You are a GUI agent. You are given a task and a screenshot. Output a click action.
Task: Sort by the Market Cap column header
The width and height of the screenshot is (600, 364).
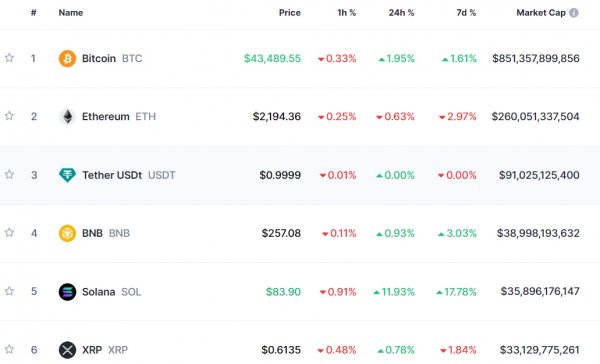[x=541, y=13]
